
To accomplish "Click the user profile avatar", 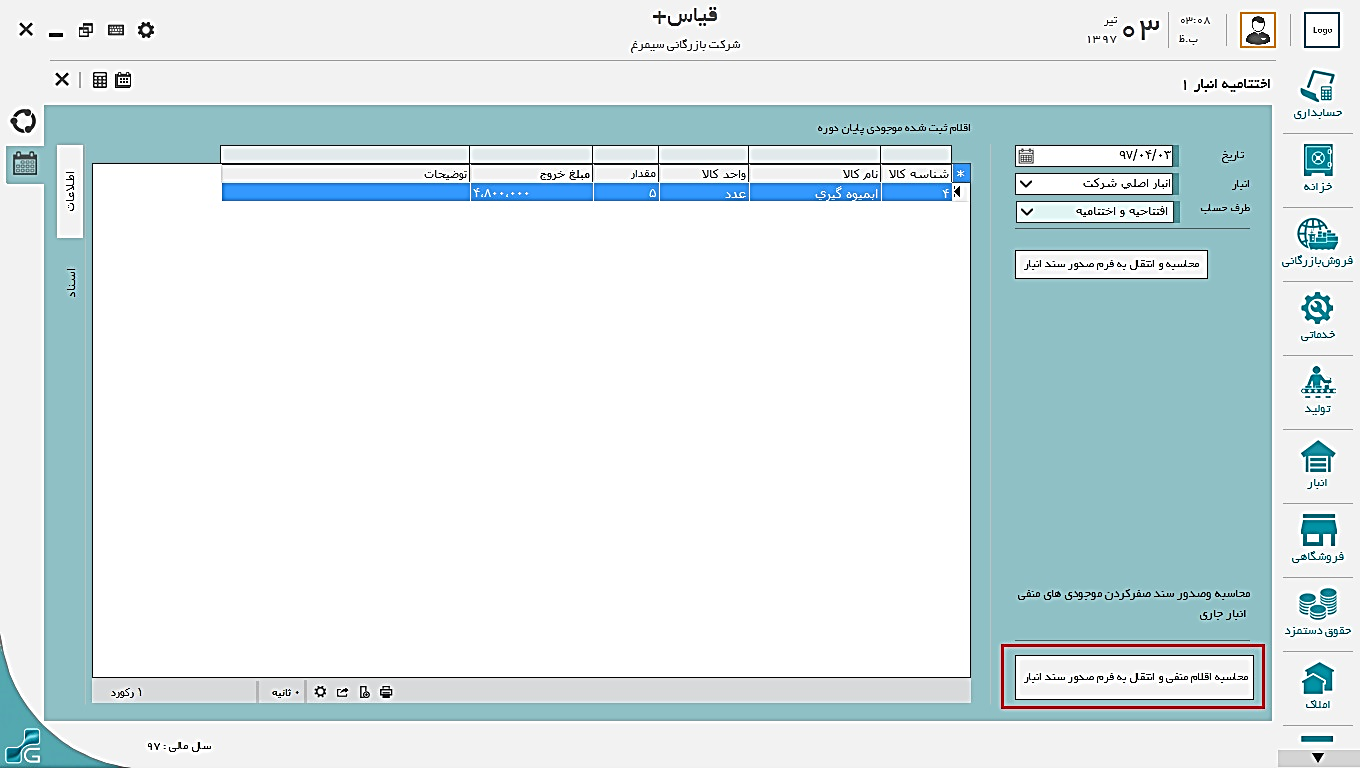I will (1257, 30).
